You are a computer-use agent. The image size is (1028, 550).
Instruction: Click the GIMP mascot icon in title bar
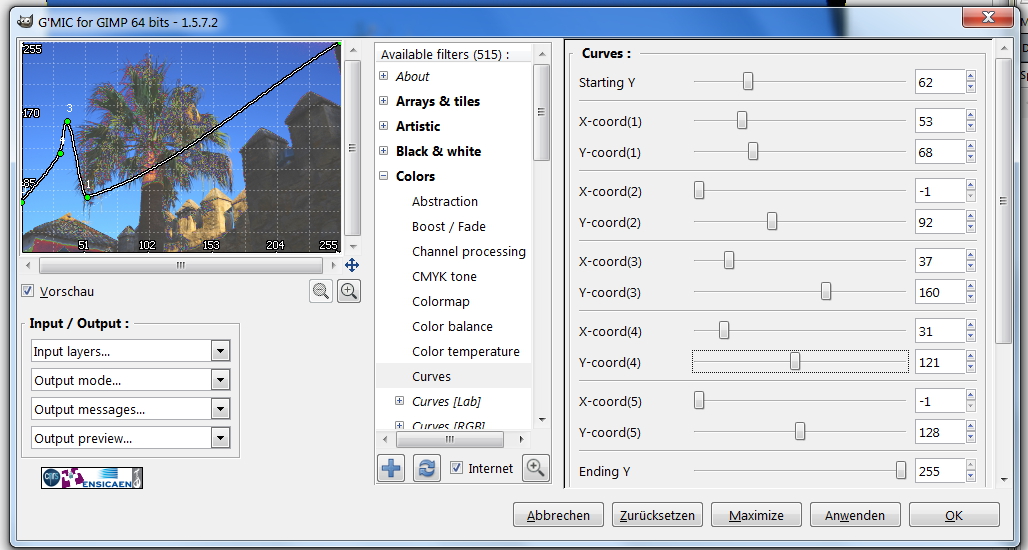pyautogui.click(x=25, y=22)
